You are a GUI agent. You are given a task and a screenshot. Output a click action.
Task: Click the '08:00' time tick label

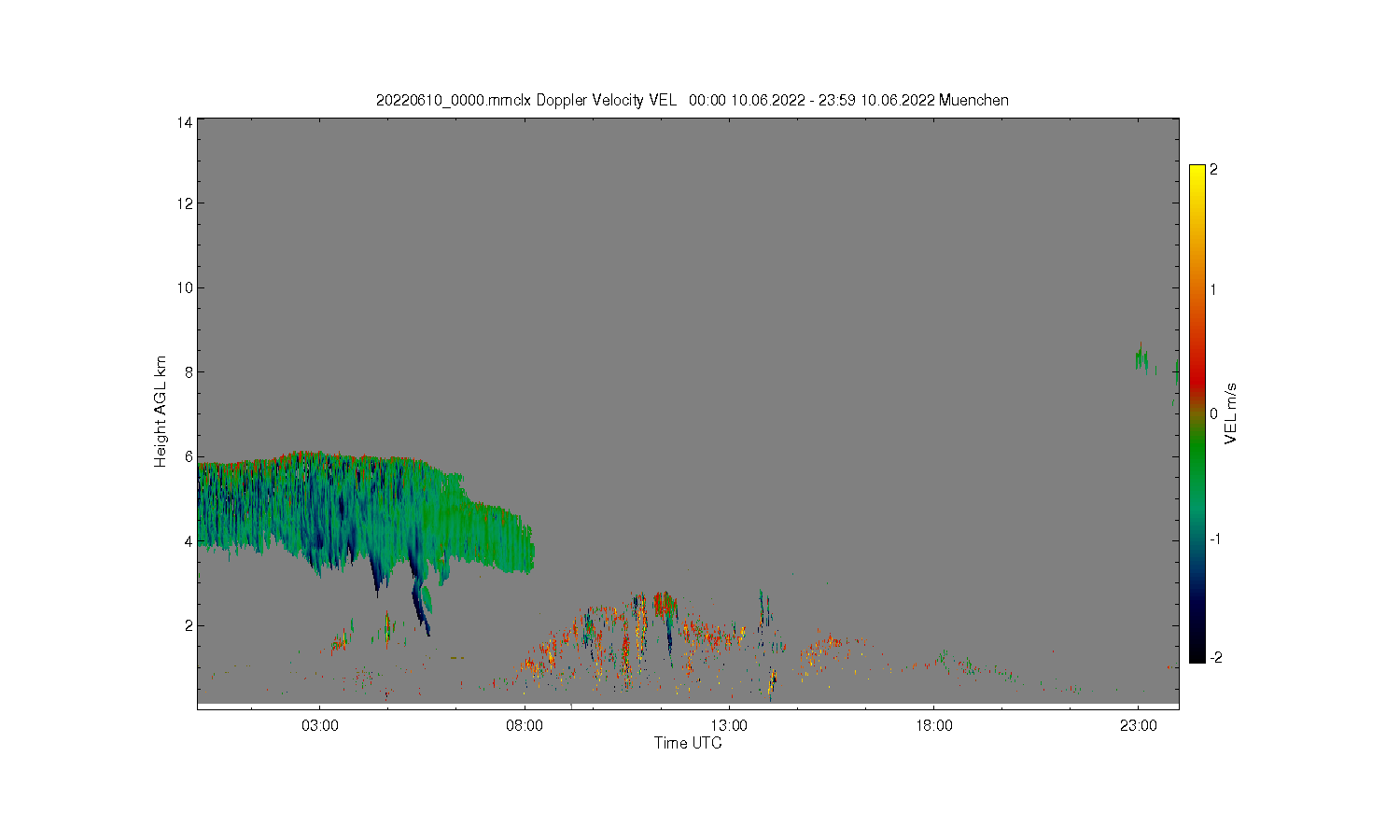(525, 726)
